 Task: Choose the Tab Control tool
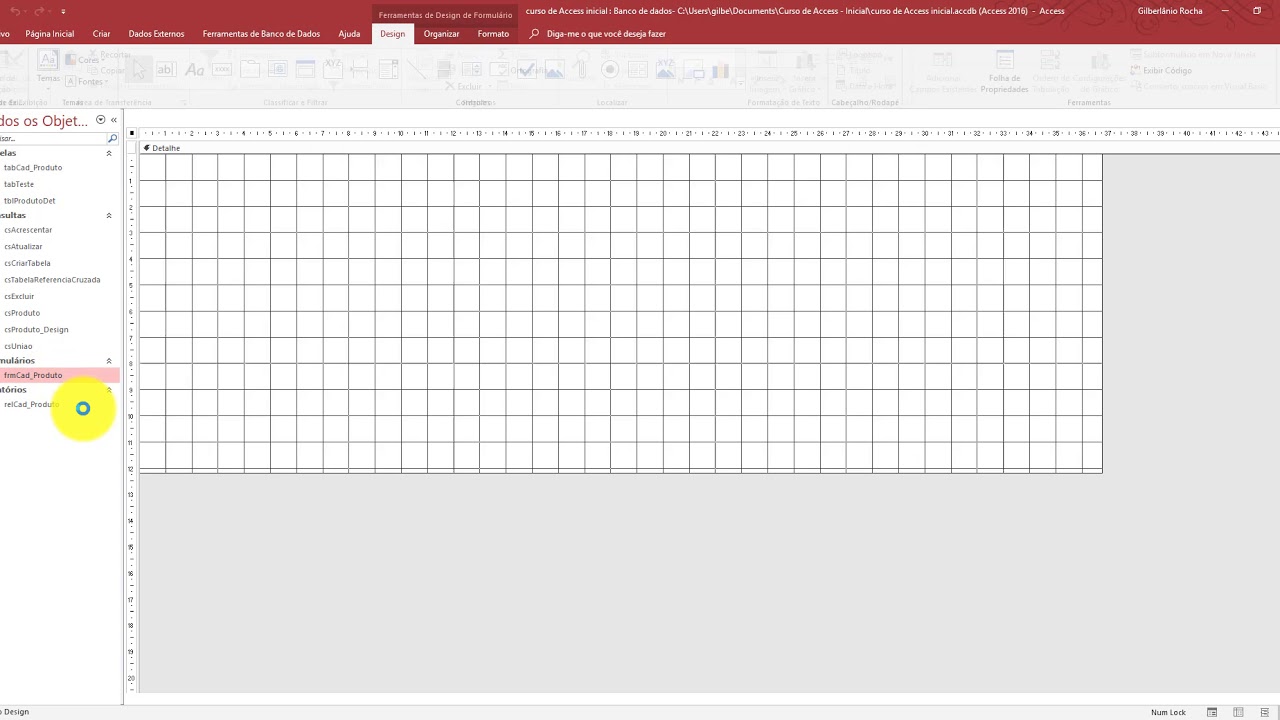coord(250,70)
